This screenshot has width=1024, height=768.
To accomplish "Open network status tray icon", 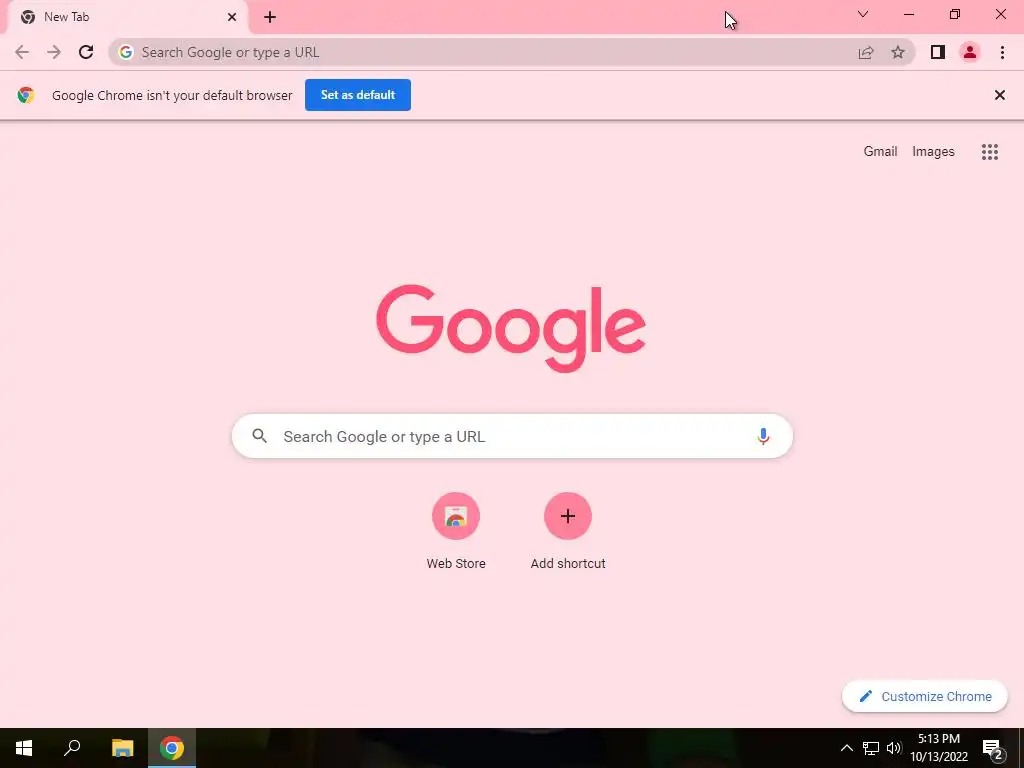I will [871, 748].
